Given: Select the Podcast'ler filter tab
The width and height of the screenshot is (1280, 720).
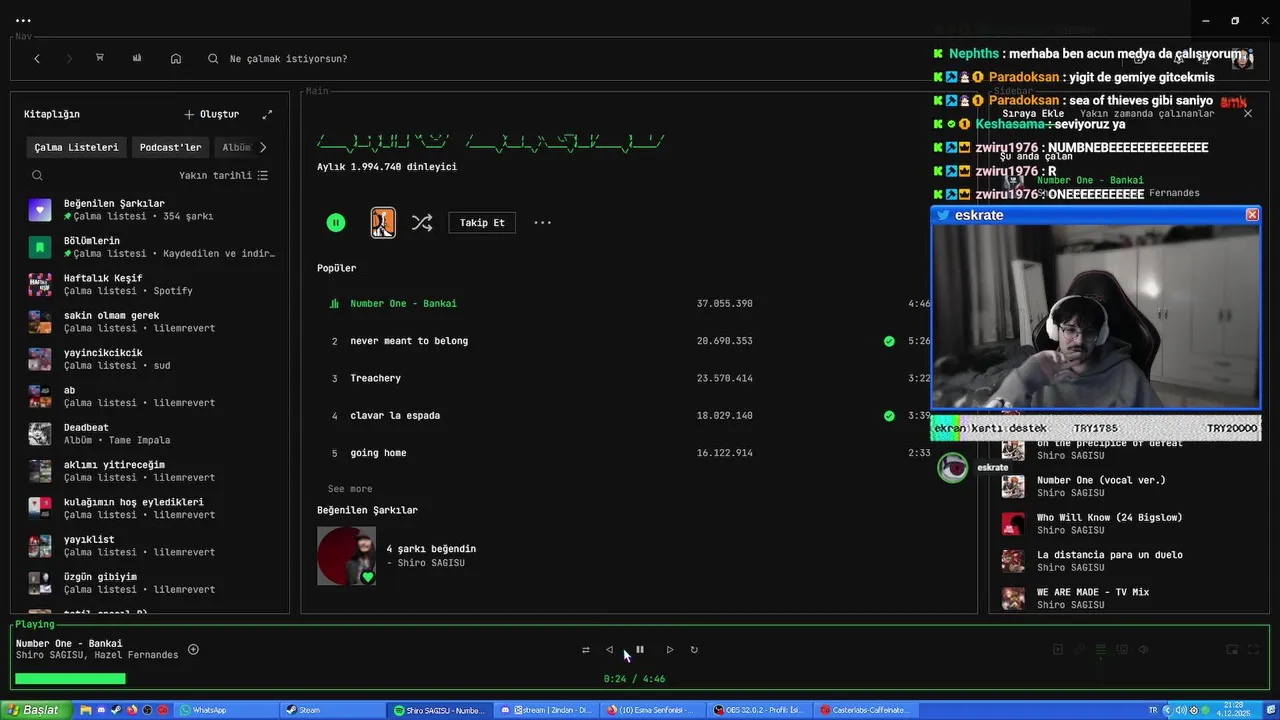Looking at the screenshot, I should point(170,147).
